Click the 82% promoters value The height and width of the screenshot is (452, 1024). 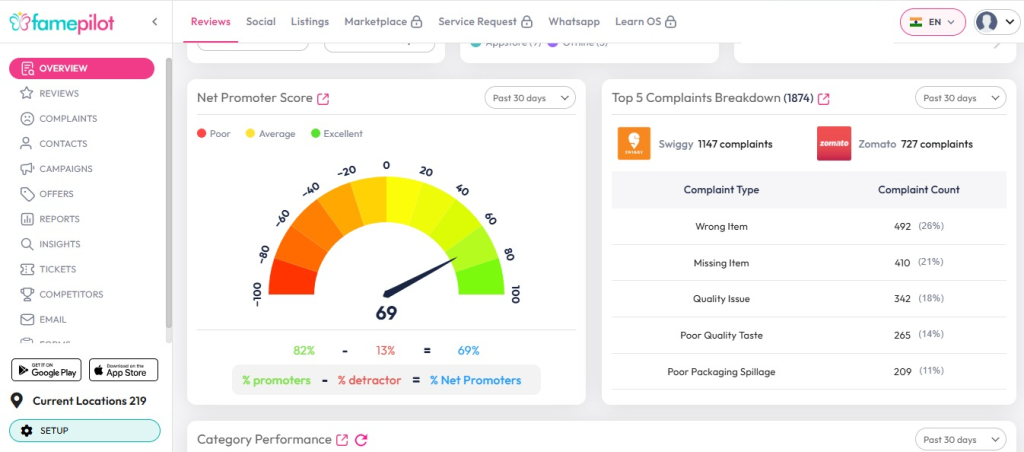pos(304,351)
